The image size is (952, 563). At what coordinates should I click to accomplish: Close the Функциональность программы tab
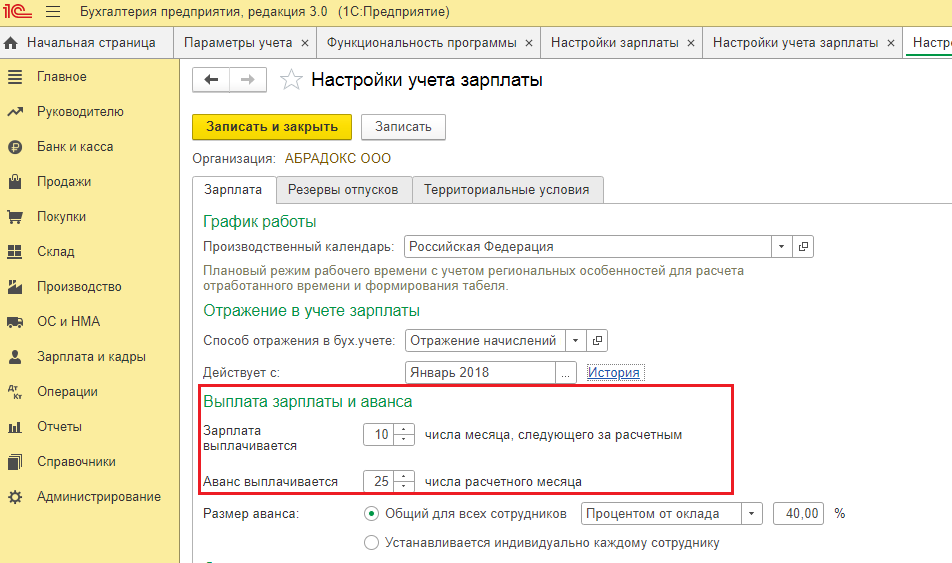point(529,43)
